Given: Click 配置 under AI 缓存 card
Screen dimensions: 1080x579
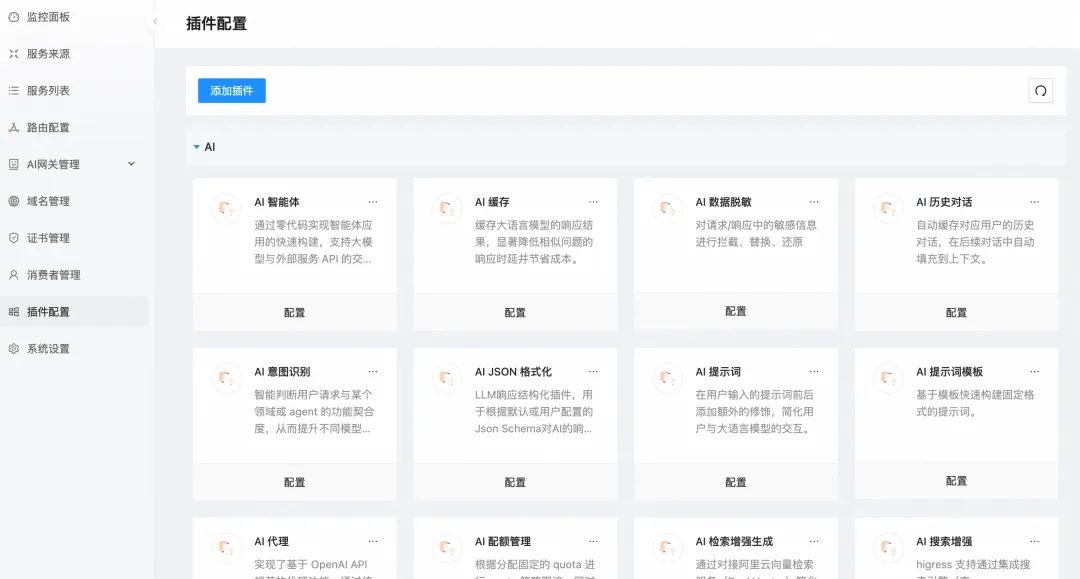Looking at the screenshot, I should pos(515,313).
